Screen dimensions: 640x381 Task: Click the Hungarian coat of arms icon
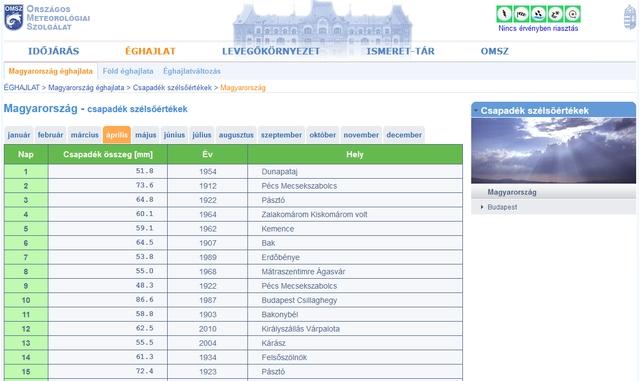[630, 17]
